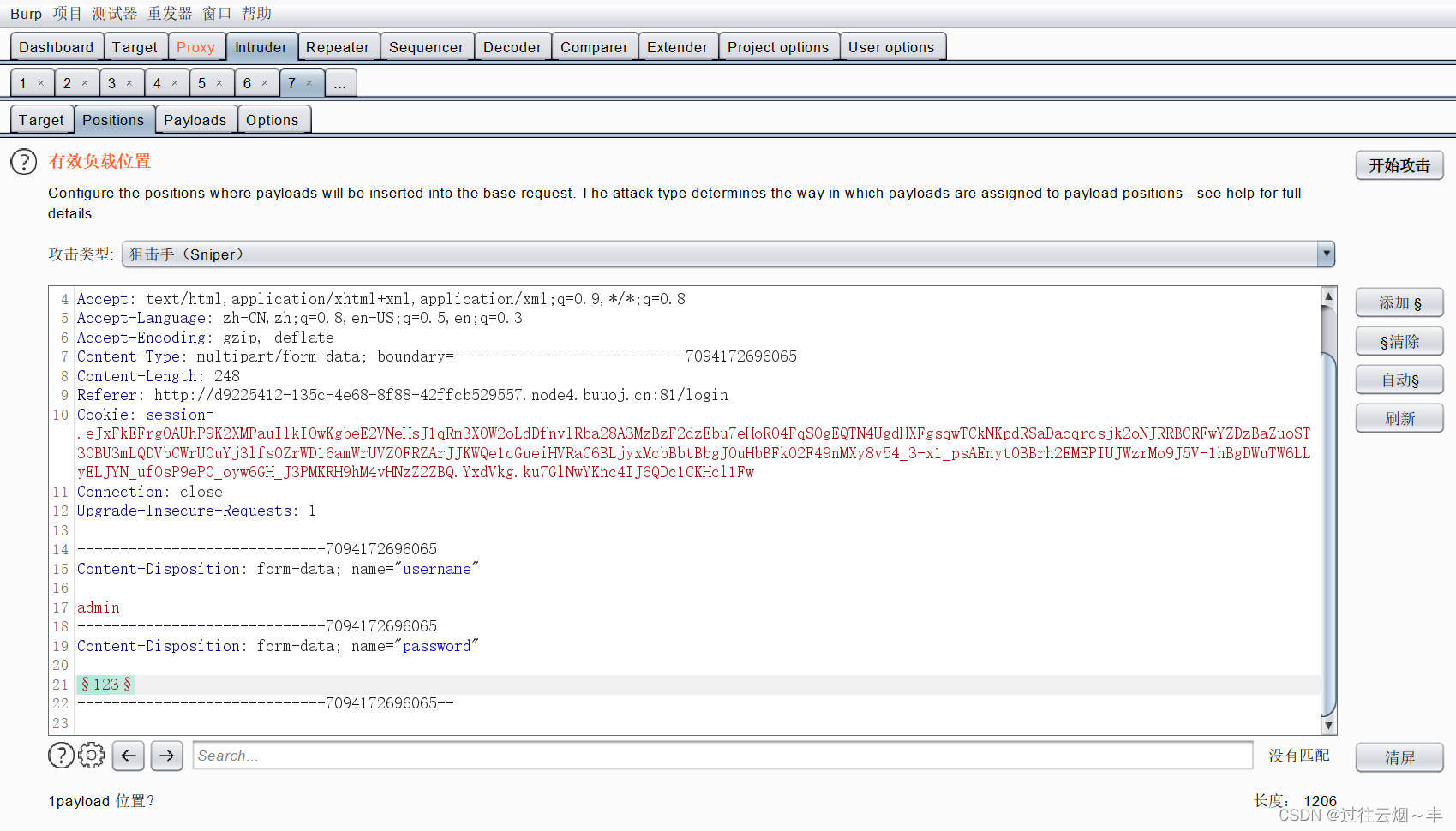This screenshot has width=1456, height=831.
Task: Open the help icon beside 有效负载位置
Action: click(24, 162)
